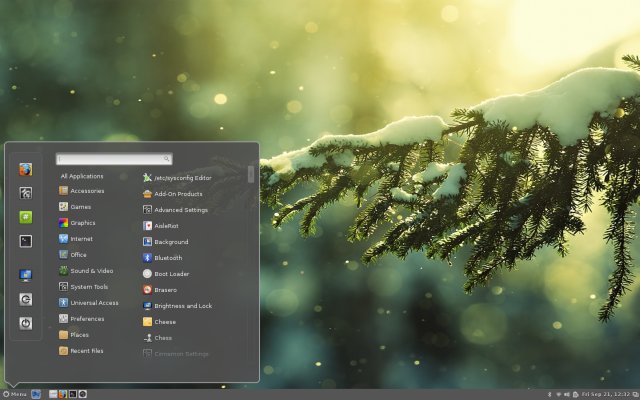The image size is (640, 400).
Task: Launch Chess game
Action: (158, 338)
